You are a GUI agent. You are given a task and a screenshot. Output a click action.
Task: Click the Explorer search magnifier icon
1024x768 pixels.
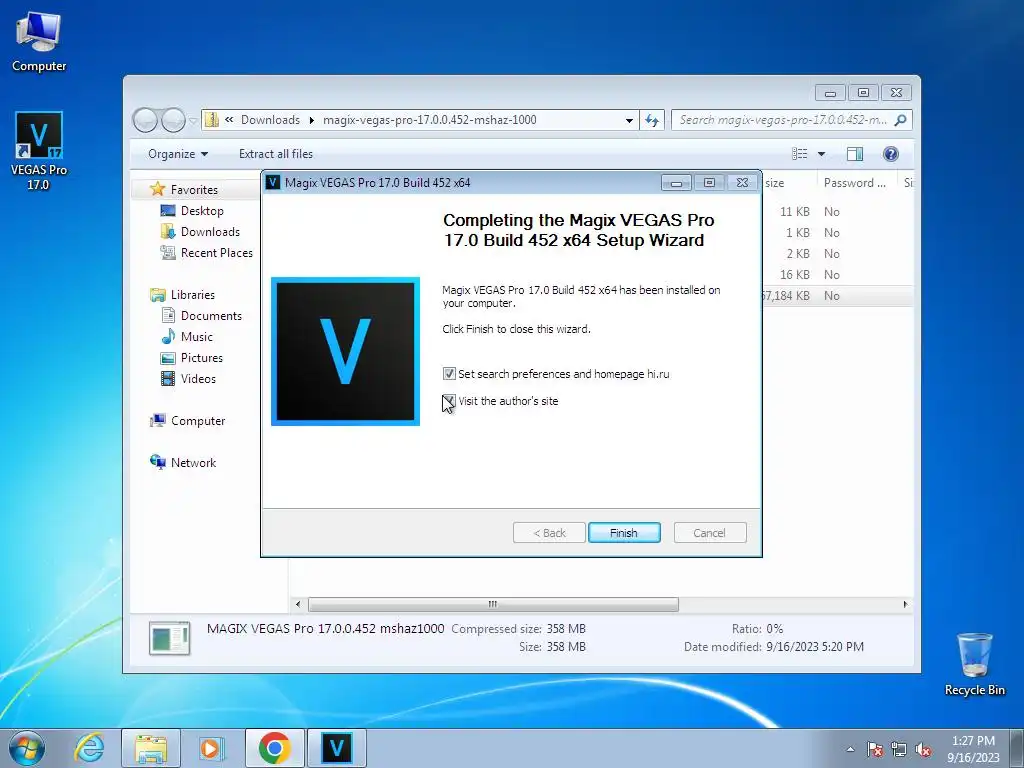pos(901,120)
